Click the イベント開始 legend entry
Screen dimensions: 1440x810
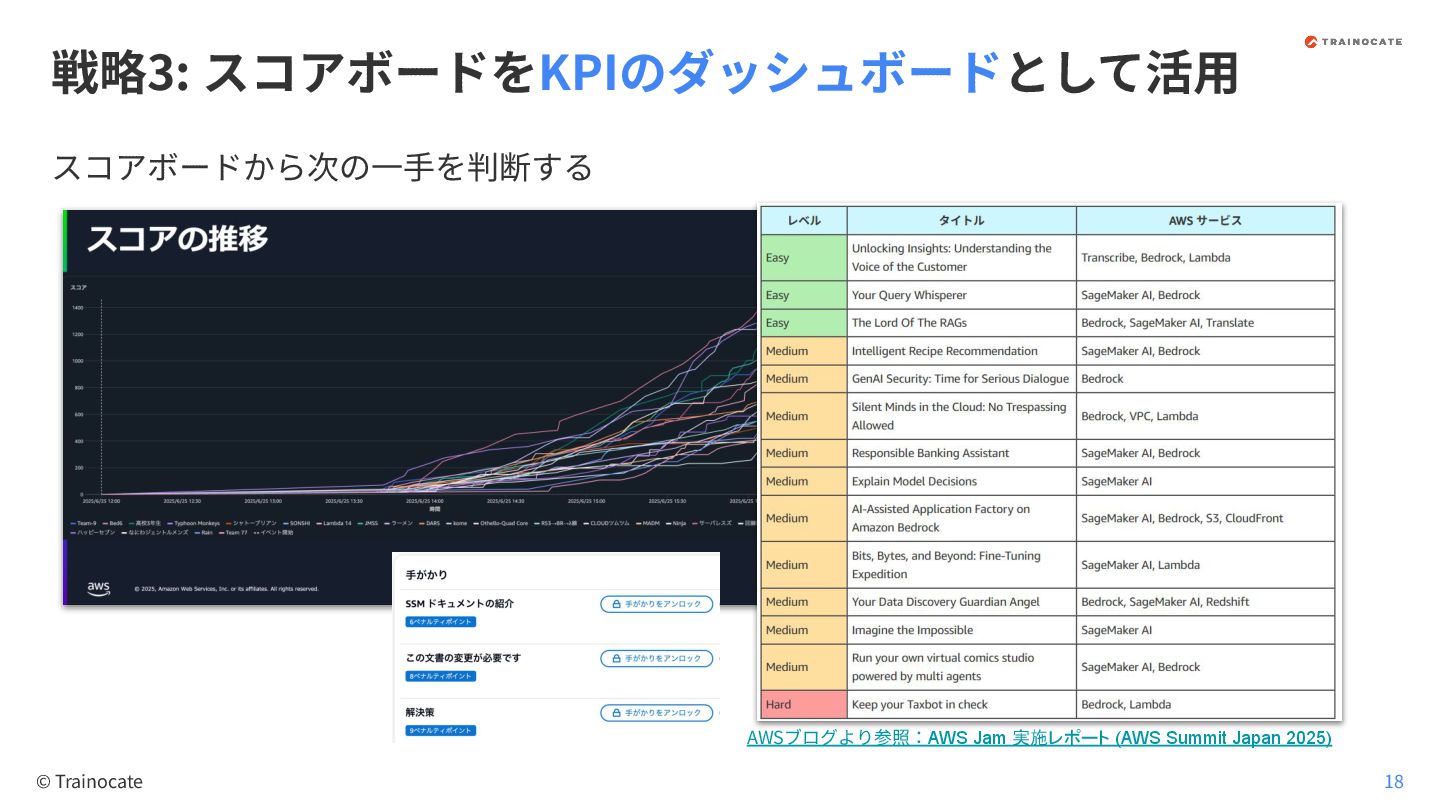pyautogui.click(x=273, y=533)
